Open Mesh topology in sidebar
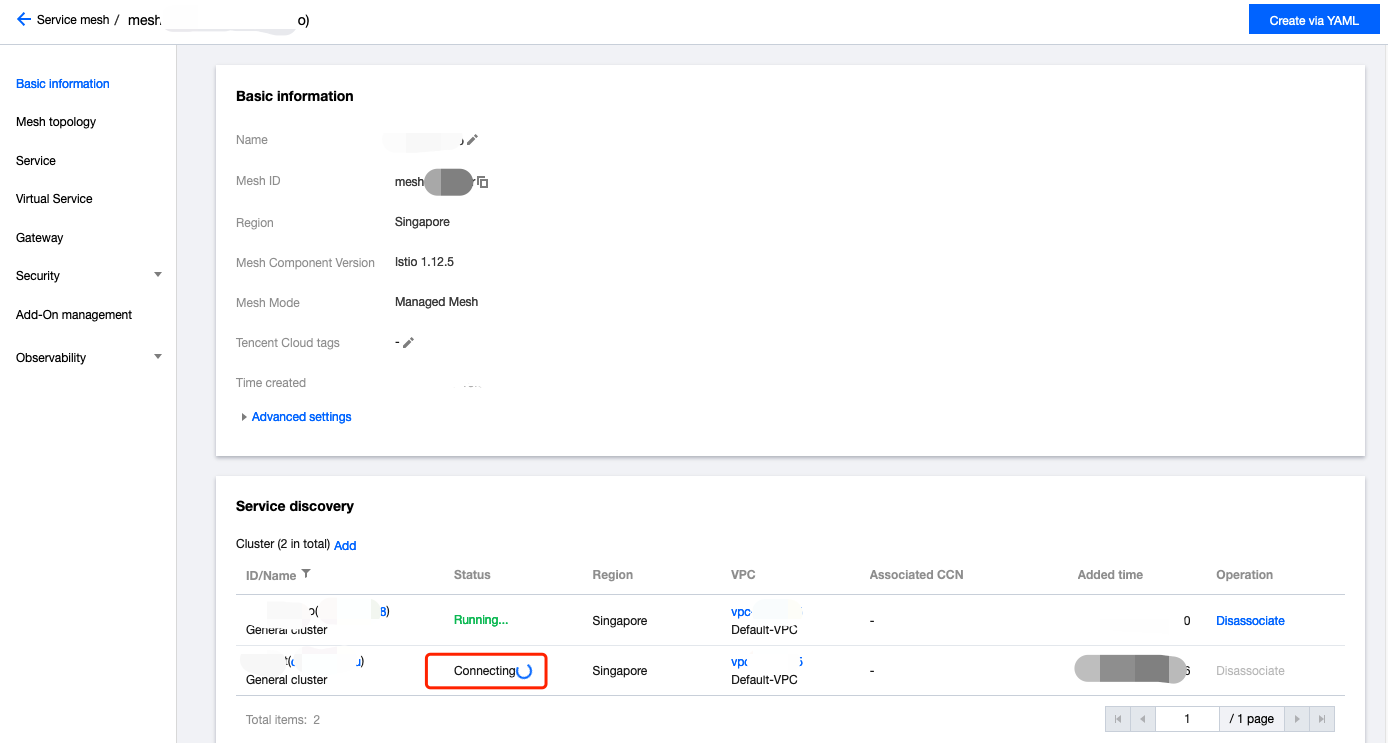1388x743 pixels. pos(56,122)
